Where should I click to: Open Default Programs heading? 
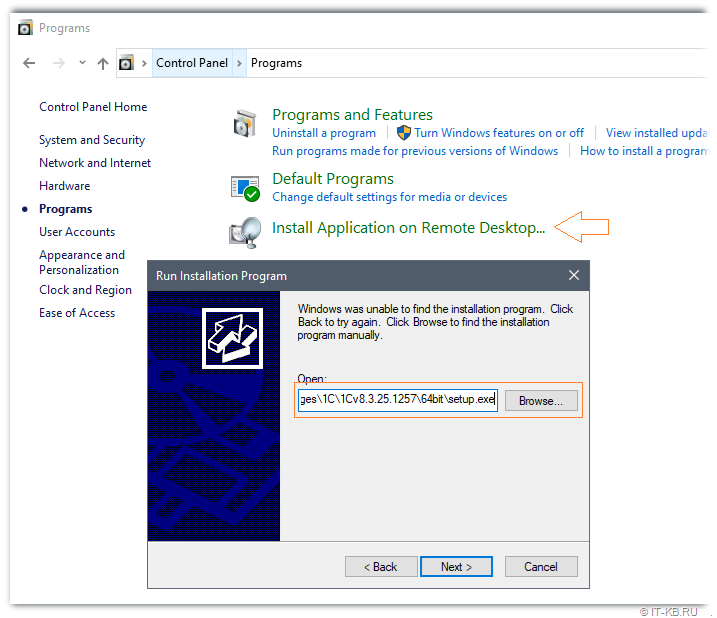(333, 178)
